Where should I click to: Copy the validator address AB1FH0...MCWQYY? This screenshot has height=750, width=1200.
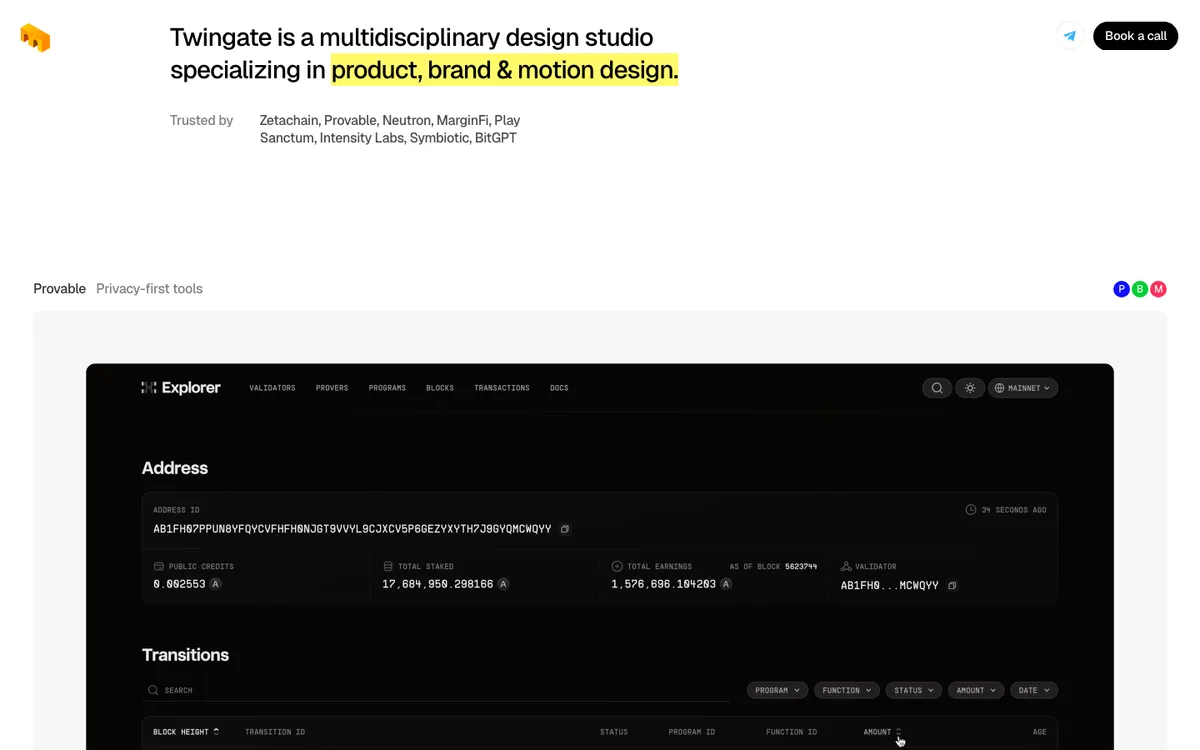(952, 586)
